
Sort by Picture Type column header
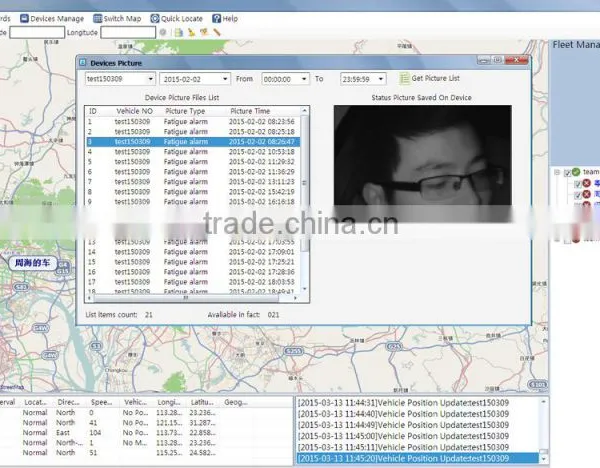click(186, 111)
